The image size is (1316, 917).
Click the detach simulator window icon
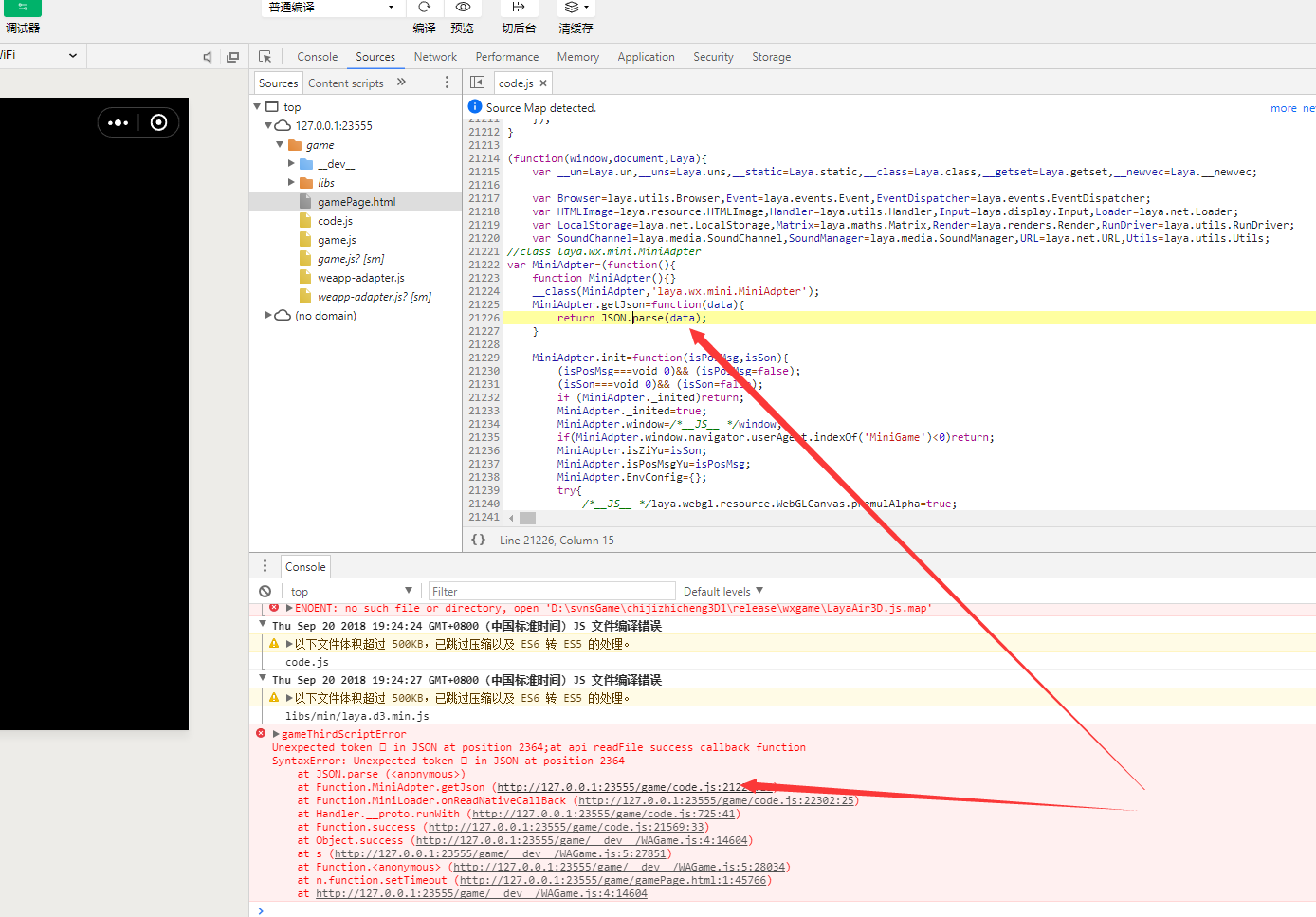(x=232, y=57)
